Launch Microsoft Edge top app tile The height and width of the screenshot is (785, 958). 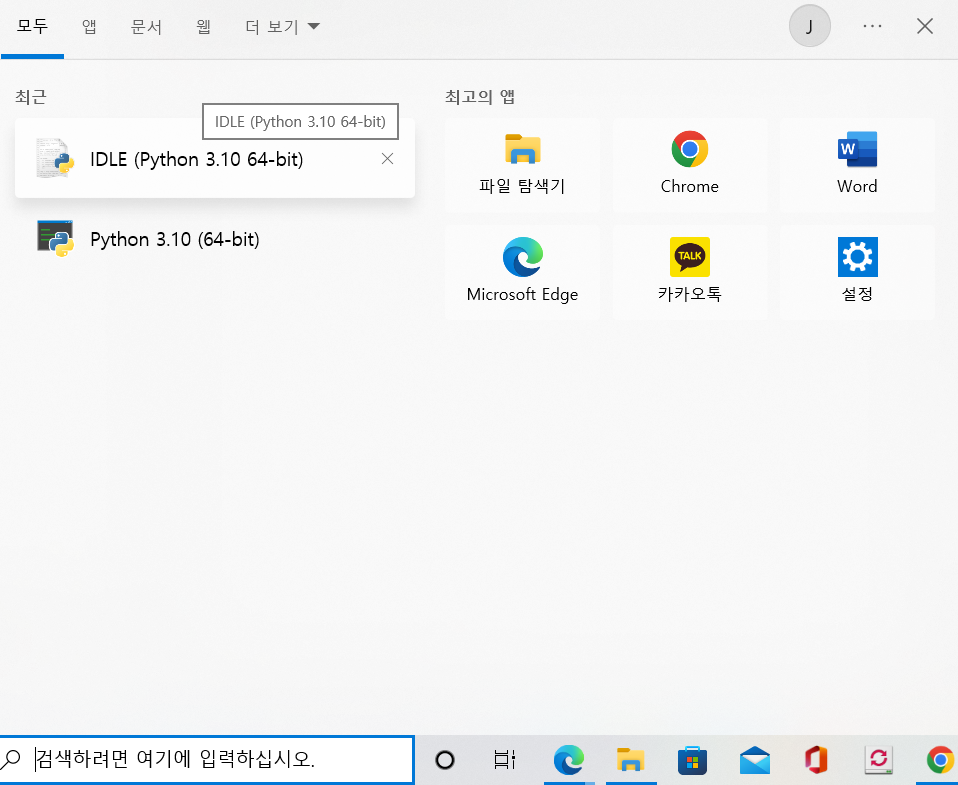coord(522,272)
